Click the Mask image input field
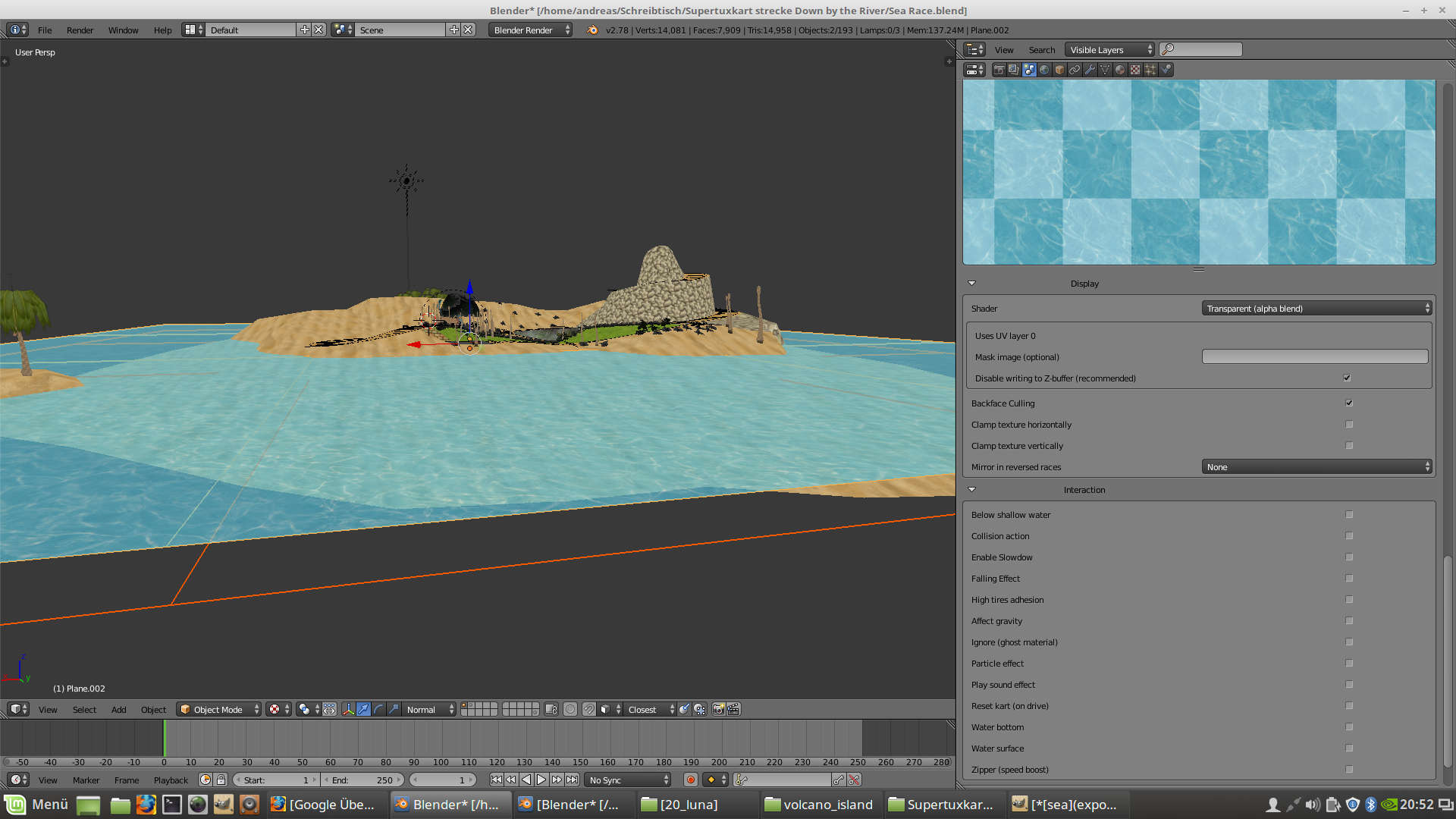 (x=1314, y=356)
